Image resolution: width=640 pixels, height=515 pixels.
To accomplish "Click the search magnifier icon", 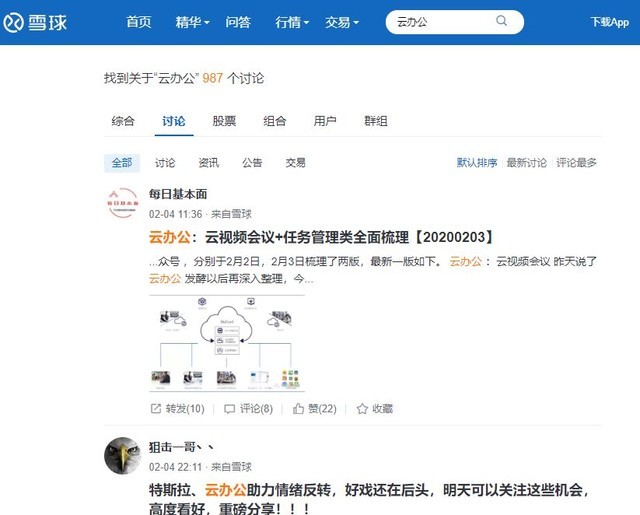I will click(502, 21).
